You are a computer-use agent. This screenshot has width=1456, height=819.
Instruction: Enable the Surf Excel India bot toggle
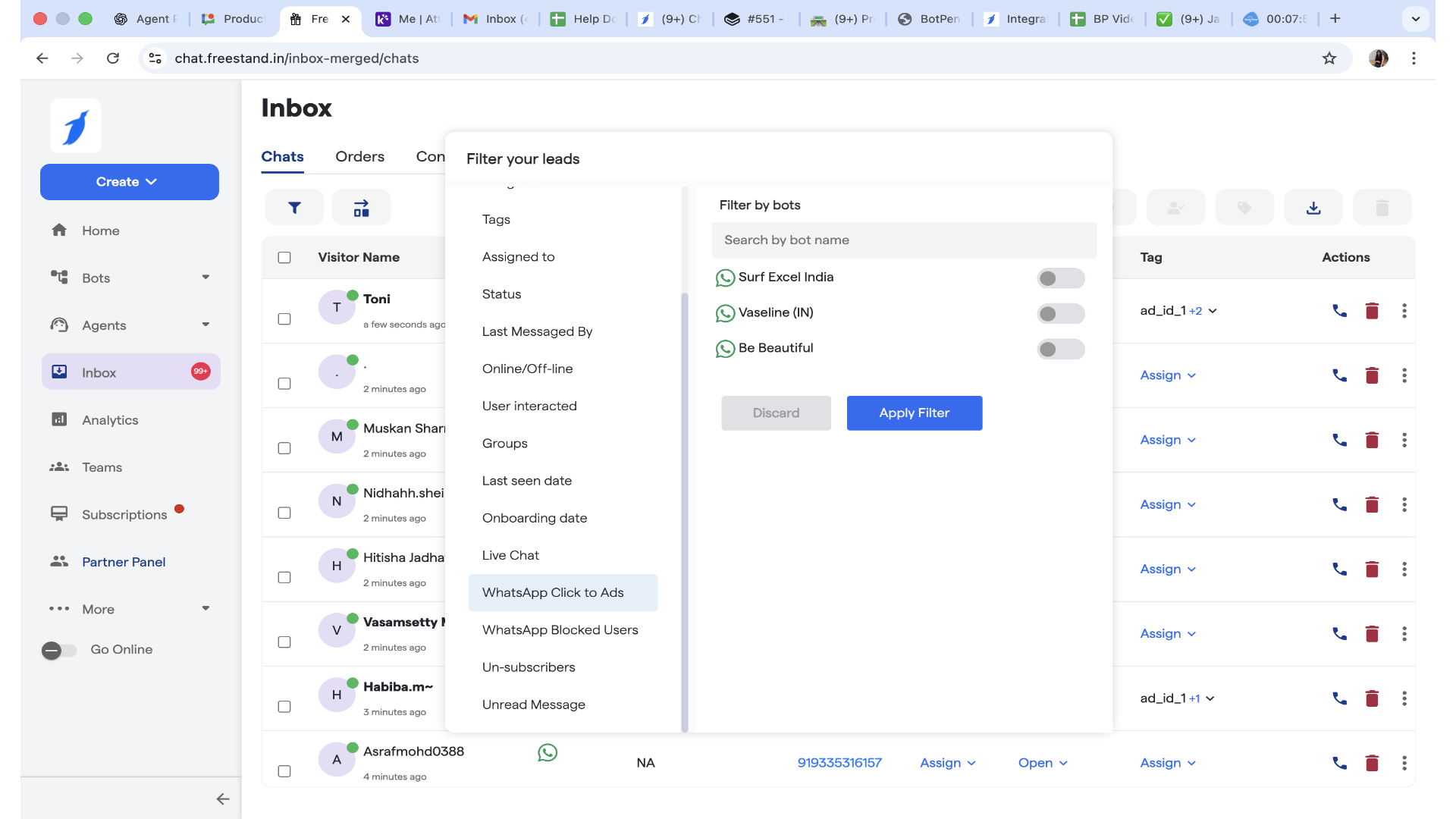(1060, 278)
